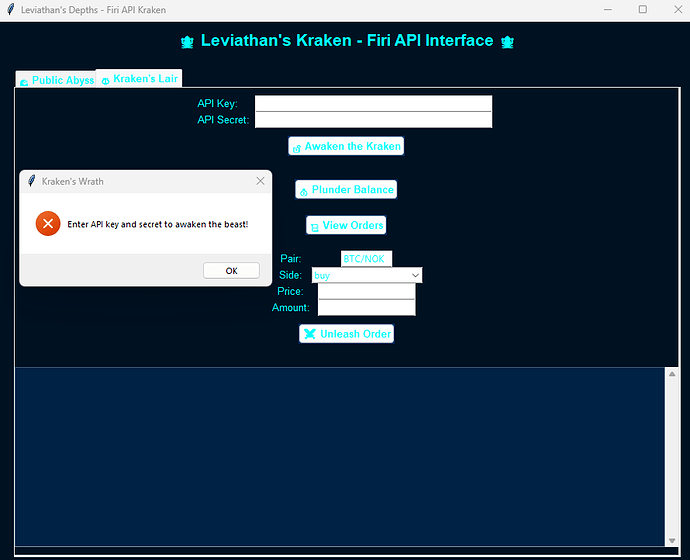Click the Unleash Order button
690x560 pixels.
[x=346, y=334]
